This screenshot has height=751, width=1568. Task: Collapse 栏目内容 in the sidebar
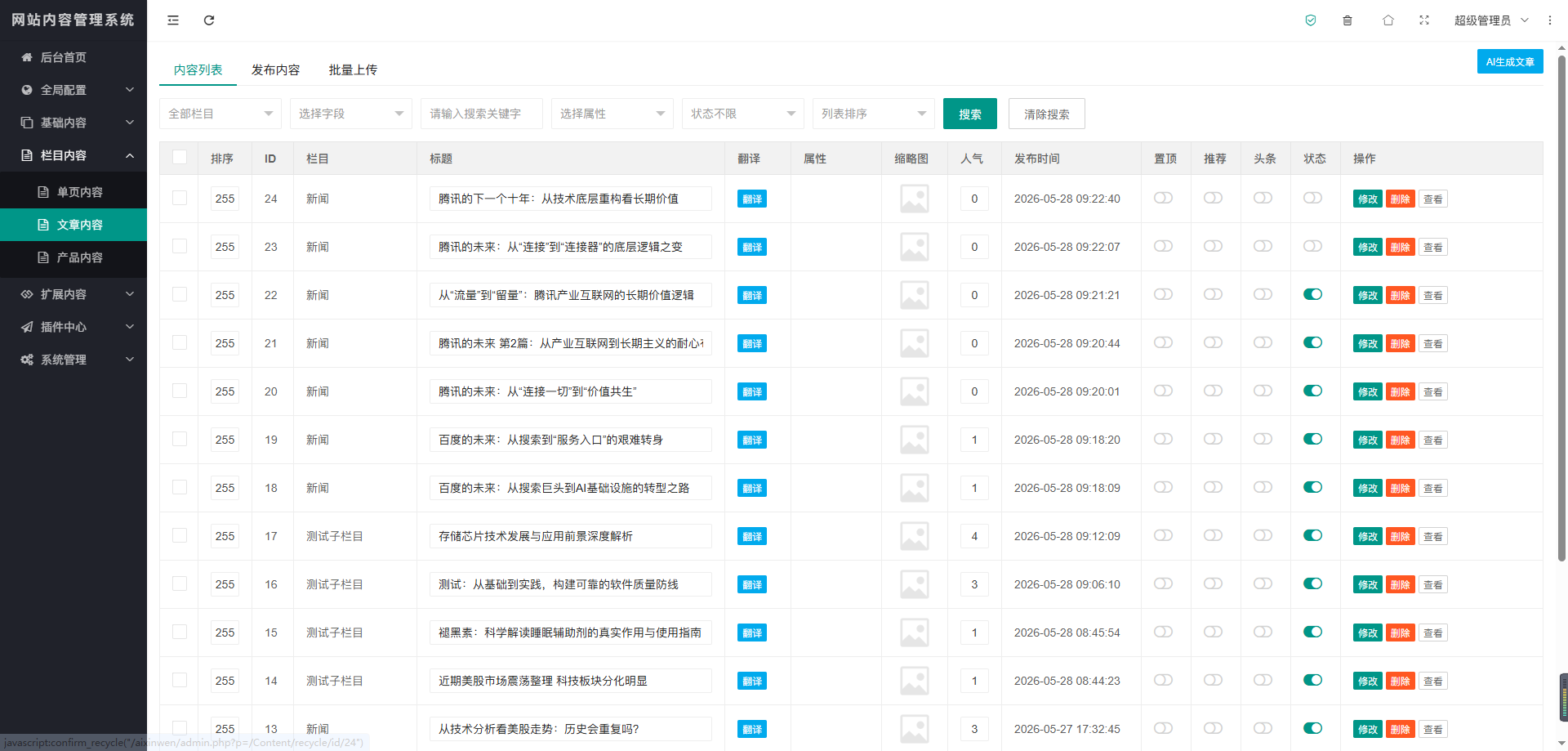point(73,155)
